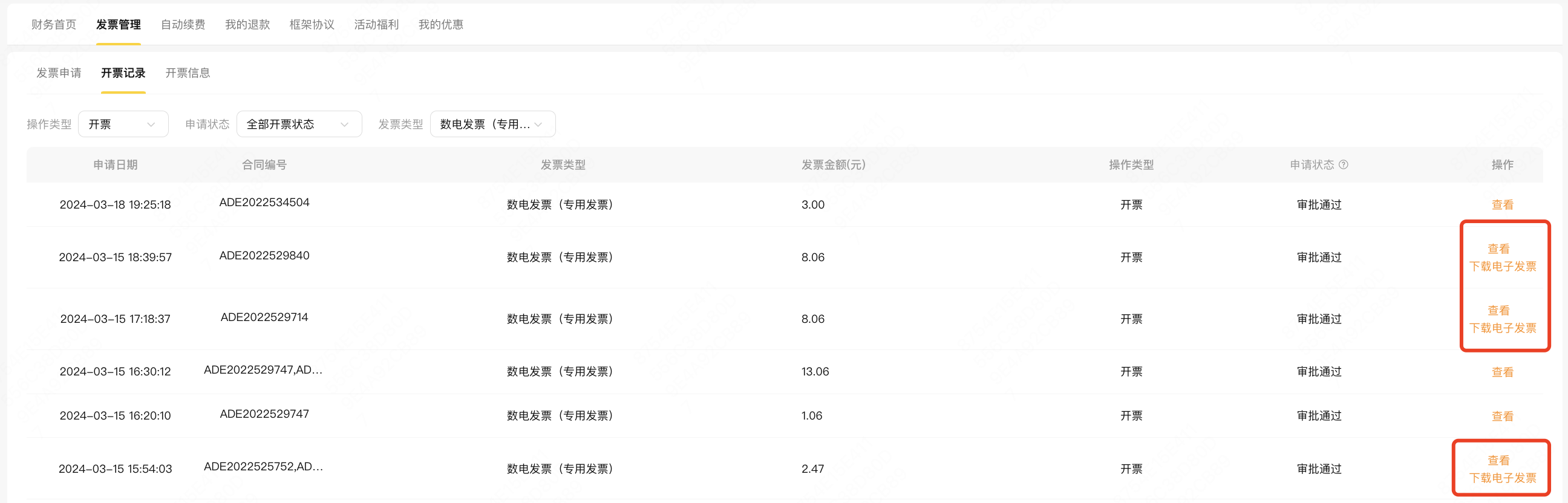Click the 操作类型 column header

click(x=1131, y=165)
